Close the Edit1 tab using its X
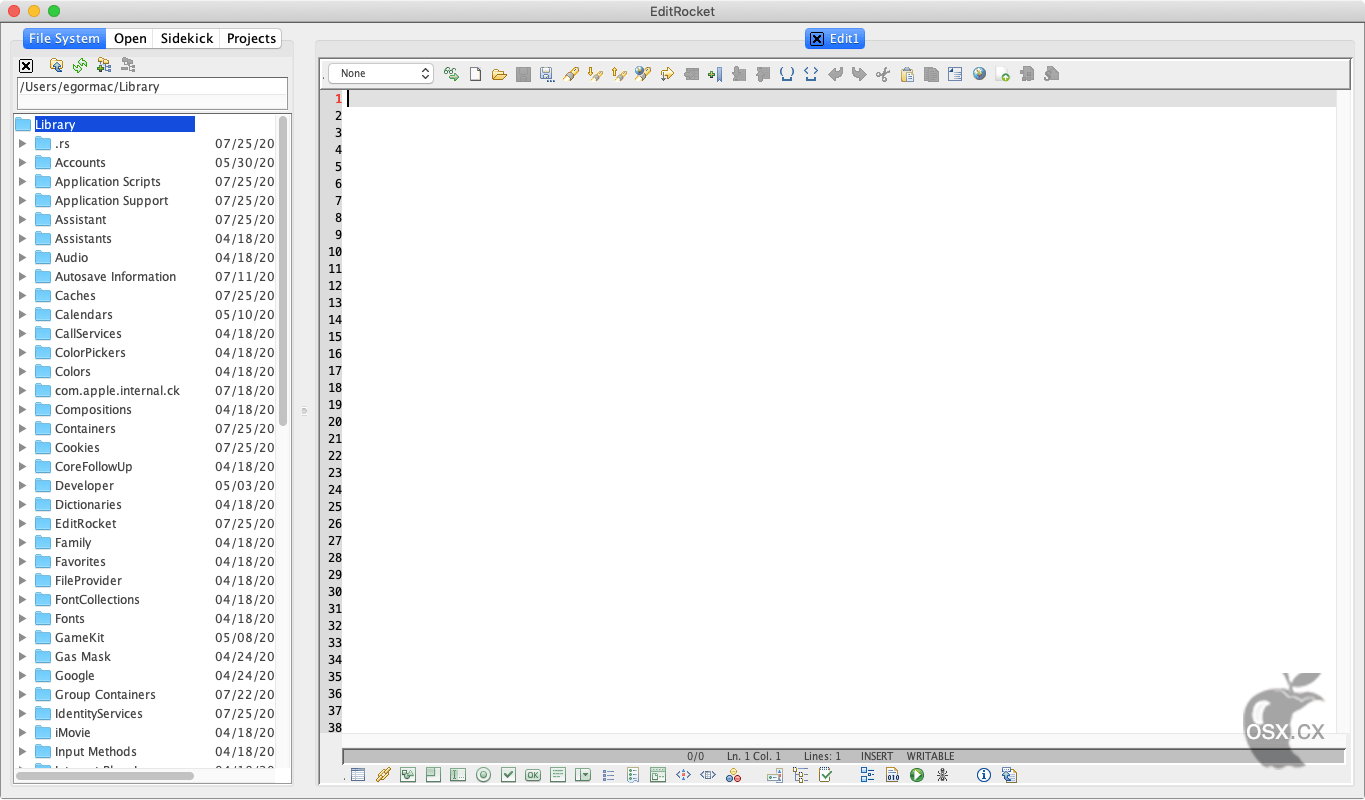Image resolution: width=1365 pixels, height=800 pixels. [x=817, y=39]
